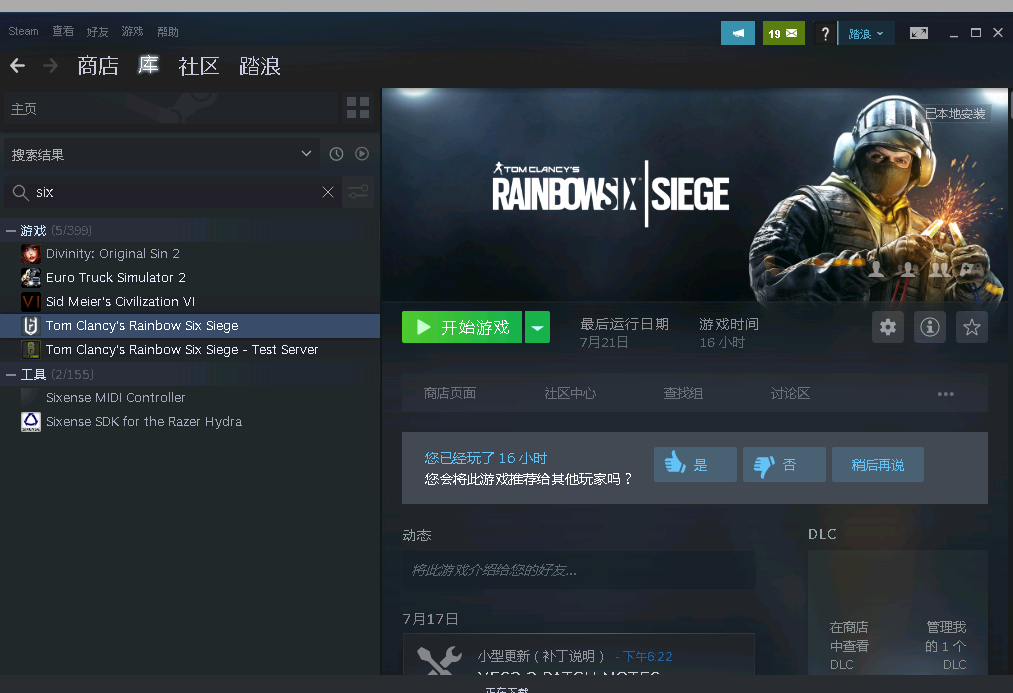Click the 已本地安装 badge
Screen dimensions: 1013x693
click(956, 114)
